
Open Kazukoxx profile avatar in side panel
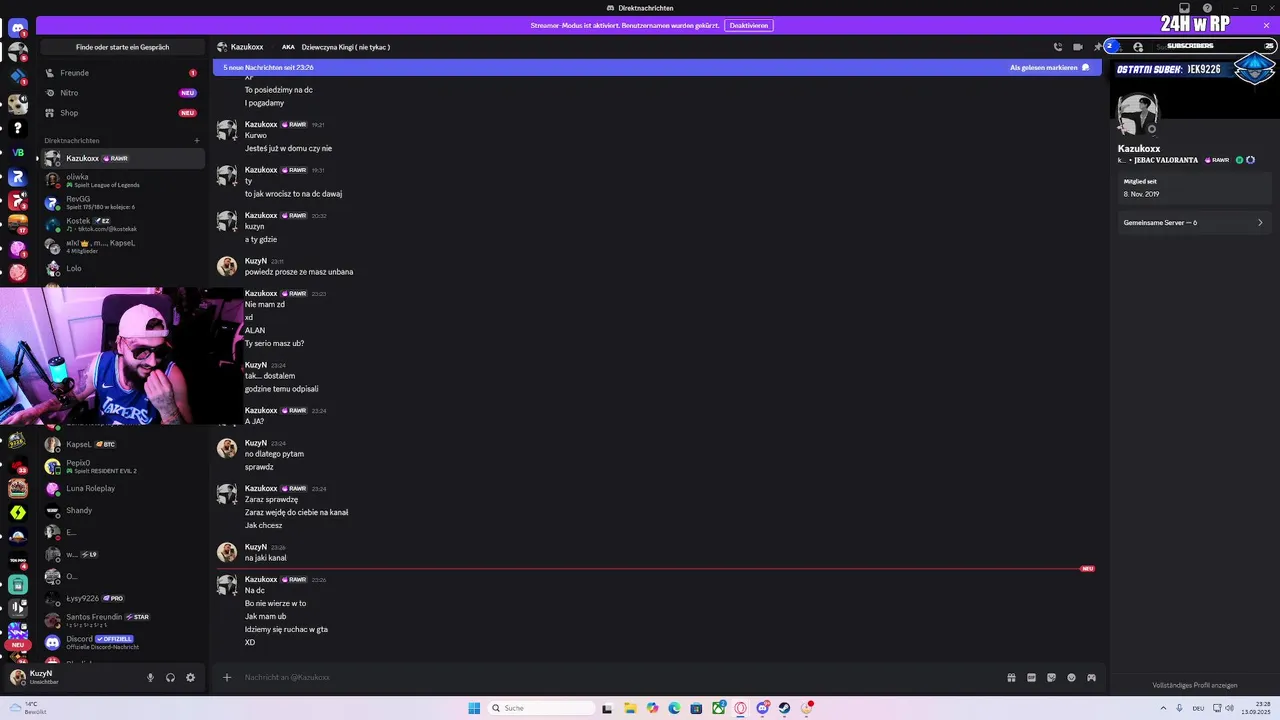[x=1138, y=114]
